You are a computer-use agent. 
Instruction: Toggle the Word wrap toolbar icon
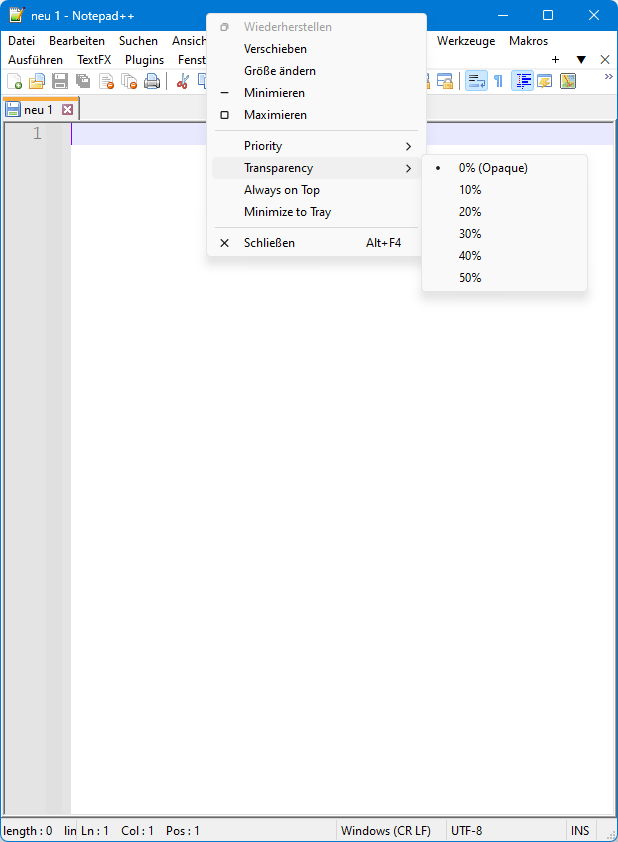(476, 81)
